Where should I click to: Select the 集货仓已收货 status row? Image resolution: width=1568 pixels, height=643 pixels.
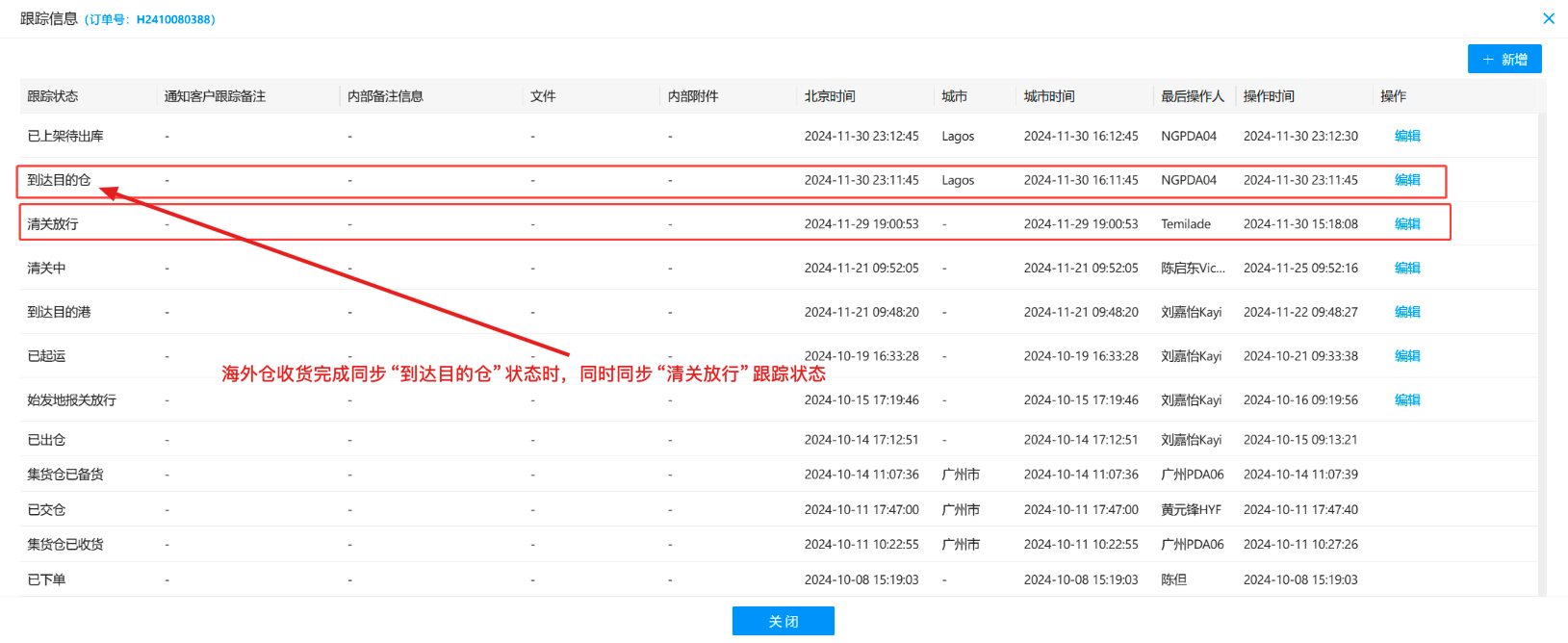coord(65,545)
